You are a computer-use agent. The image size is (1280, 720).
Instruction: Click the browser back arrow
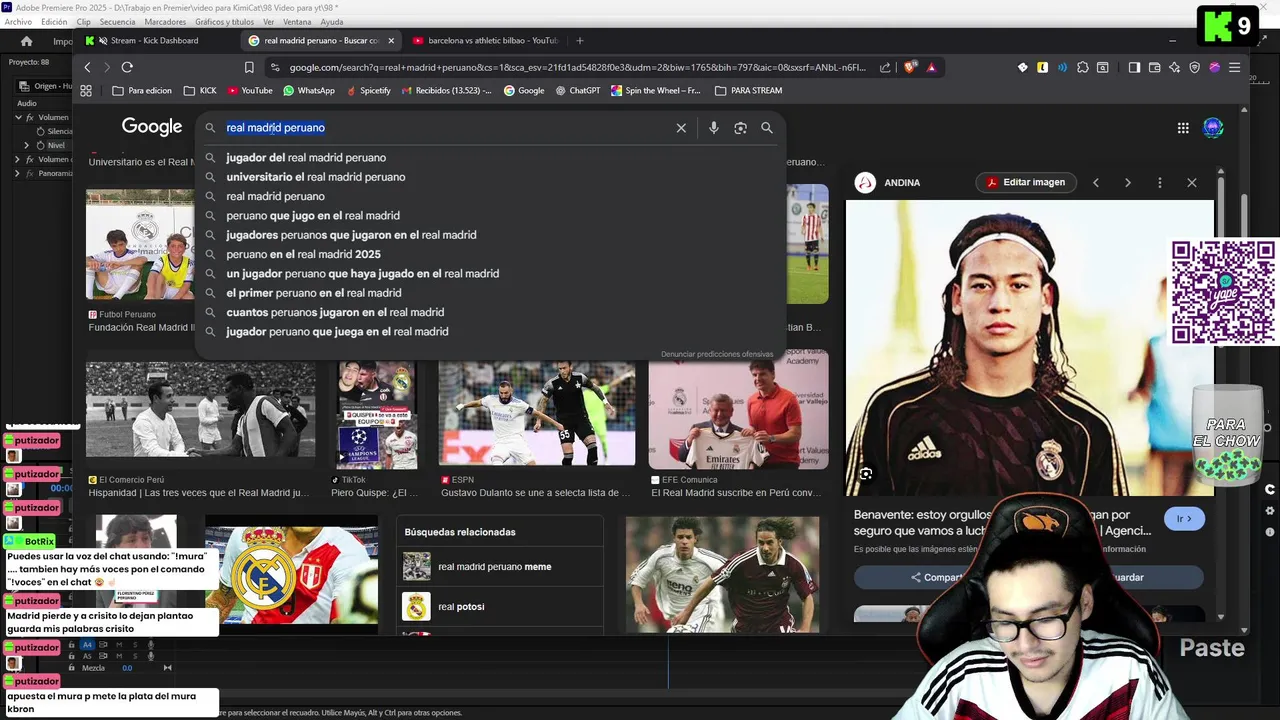[x=87, y=67]
